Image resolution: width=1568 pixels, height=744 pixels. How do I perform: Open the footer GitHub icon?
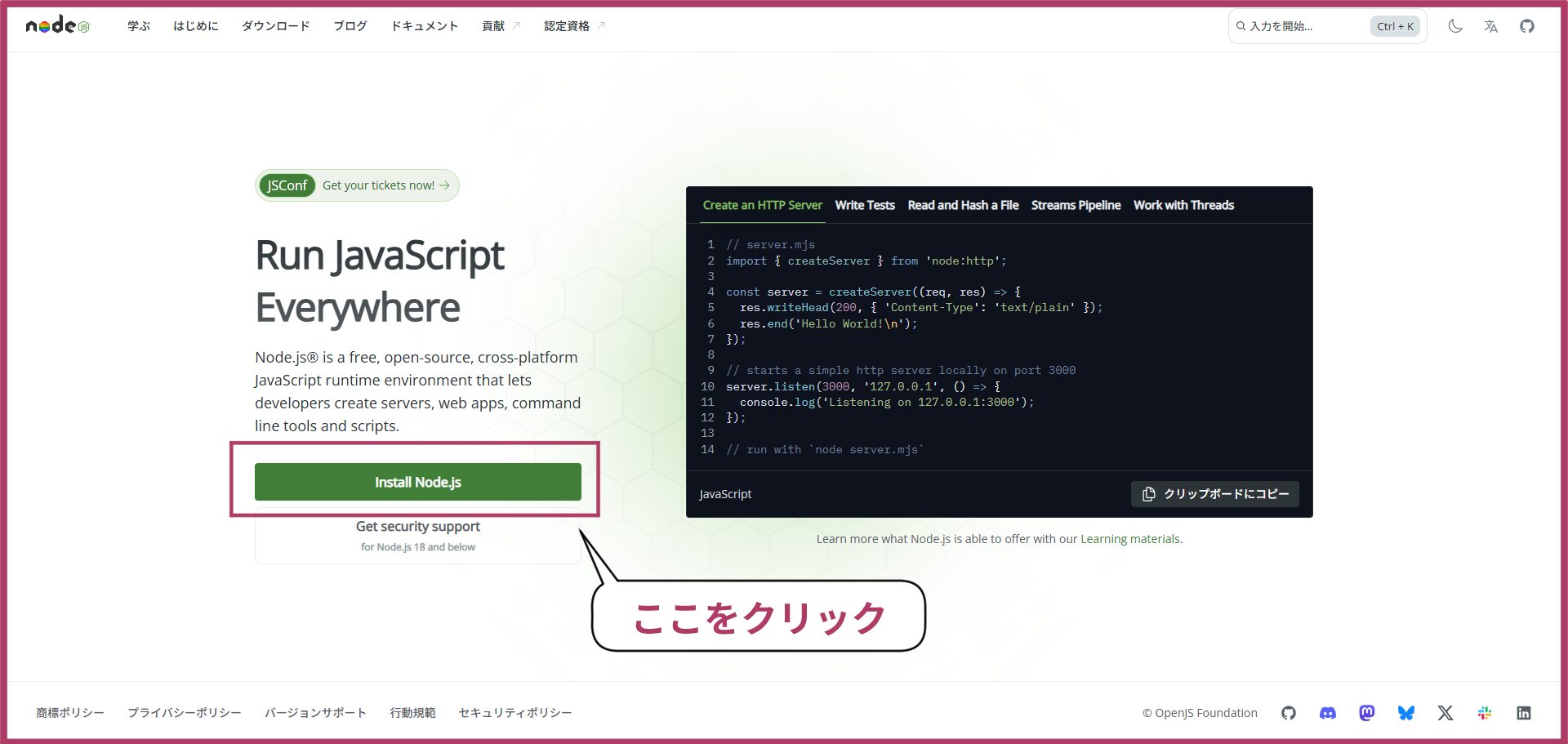pos(1289,713)
